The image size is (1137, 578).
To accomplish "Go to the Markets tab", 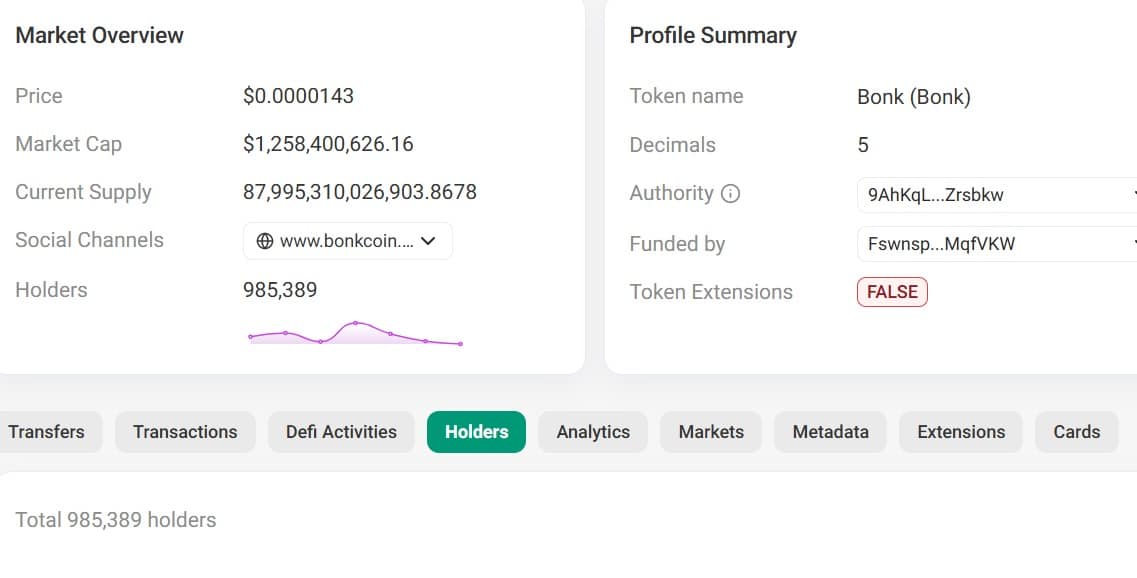I will [x=711, y=432].
